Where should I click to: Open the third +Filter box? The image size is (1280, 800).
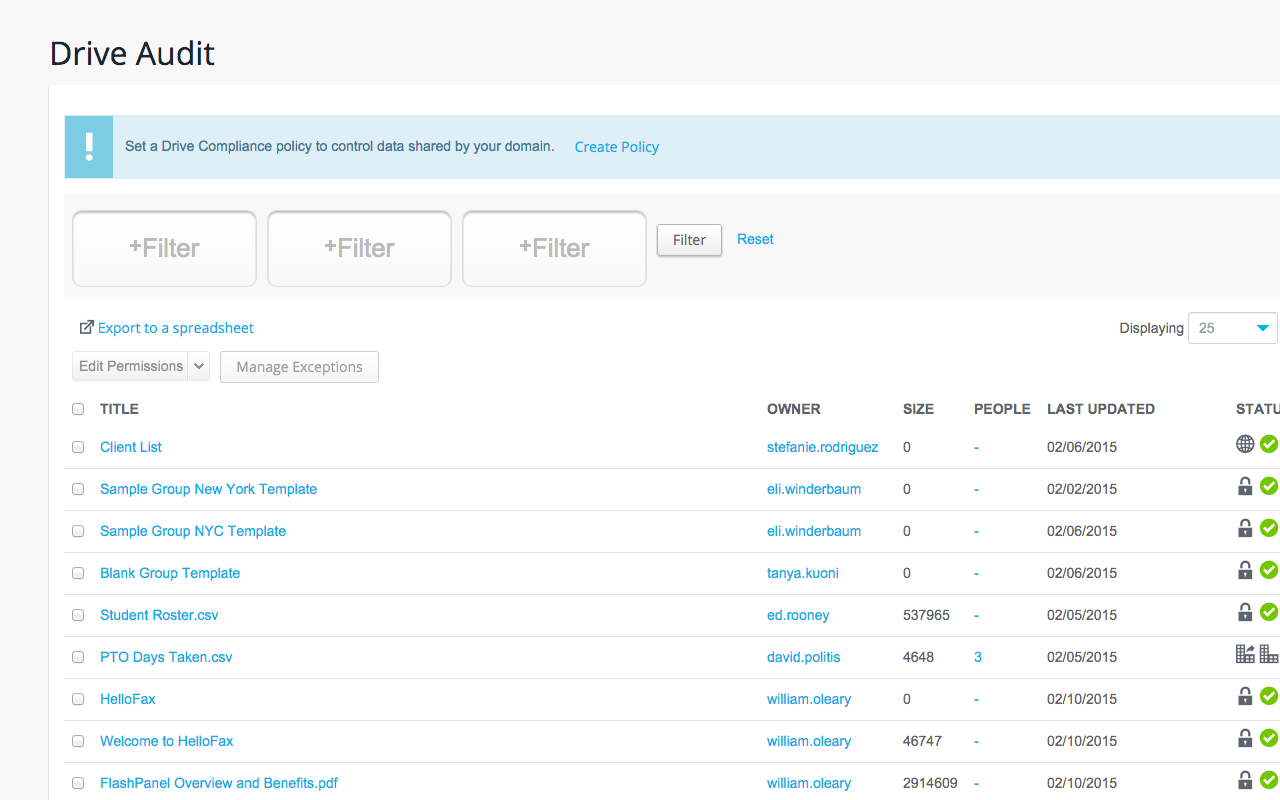(x=554, y=248)
